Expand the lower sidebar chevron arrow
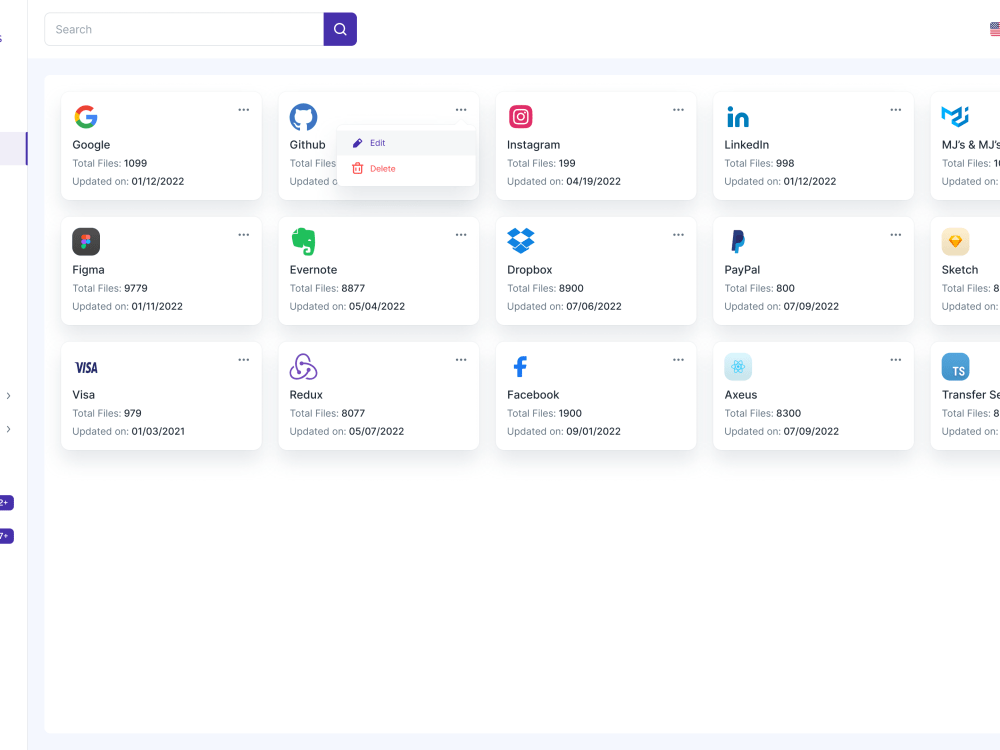 point(8,429)
